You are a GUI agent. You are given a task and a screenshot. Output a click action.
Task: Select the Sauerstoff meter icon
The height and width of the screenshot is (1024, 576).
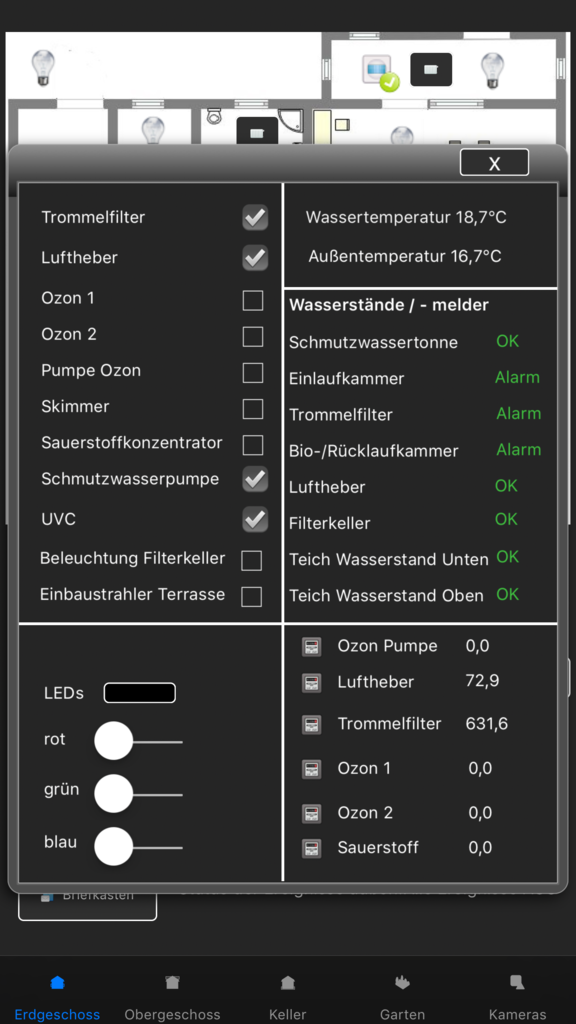[312, 848]
